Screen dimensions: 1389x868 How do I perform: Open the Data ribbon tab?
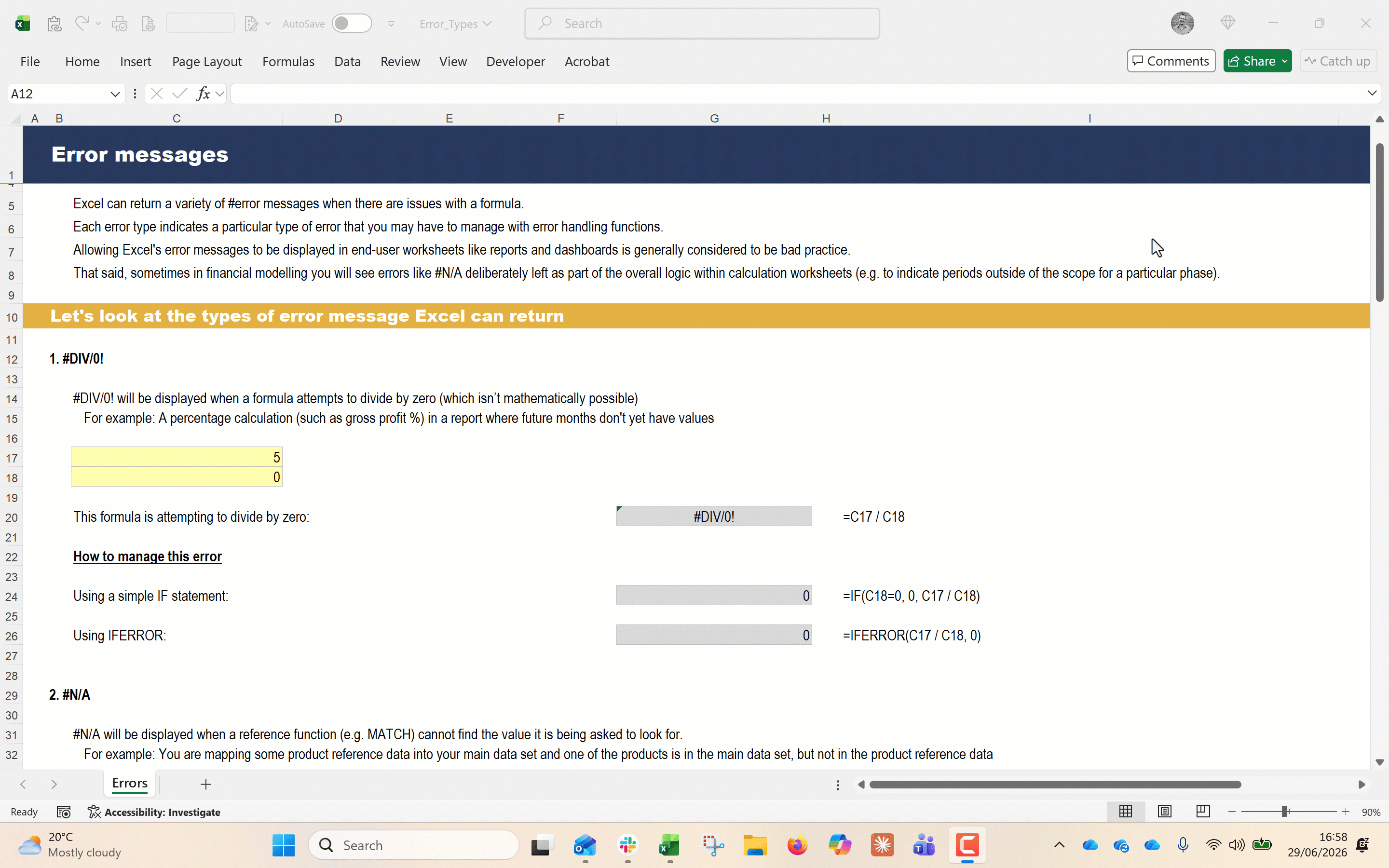click(347, 61)
